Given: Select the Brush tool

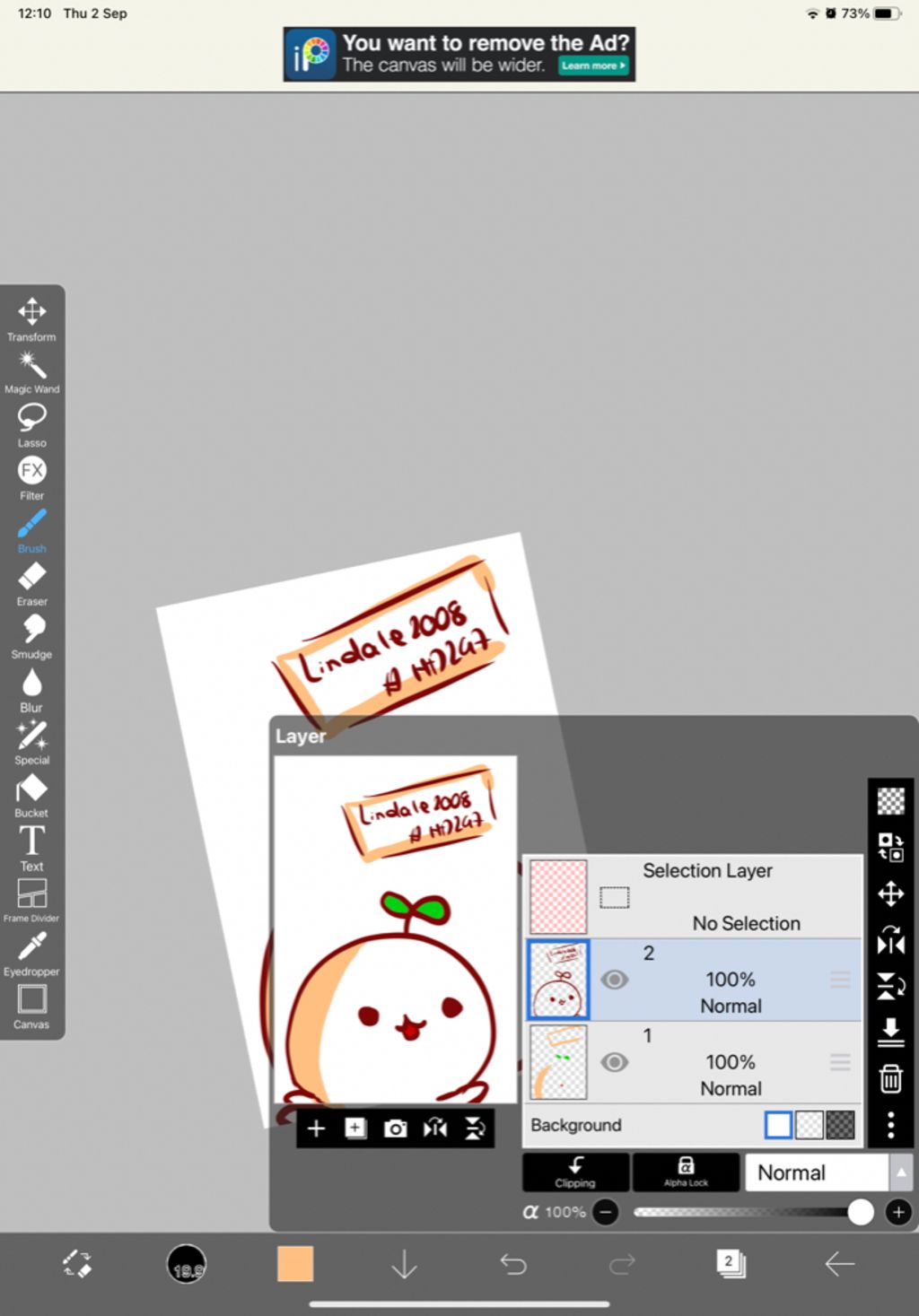Looking at the screenshot, I should click(x=32, y=530).
